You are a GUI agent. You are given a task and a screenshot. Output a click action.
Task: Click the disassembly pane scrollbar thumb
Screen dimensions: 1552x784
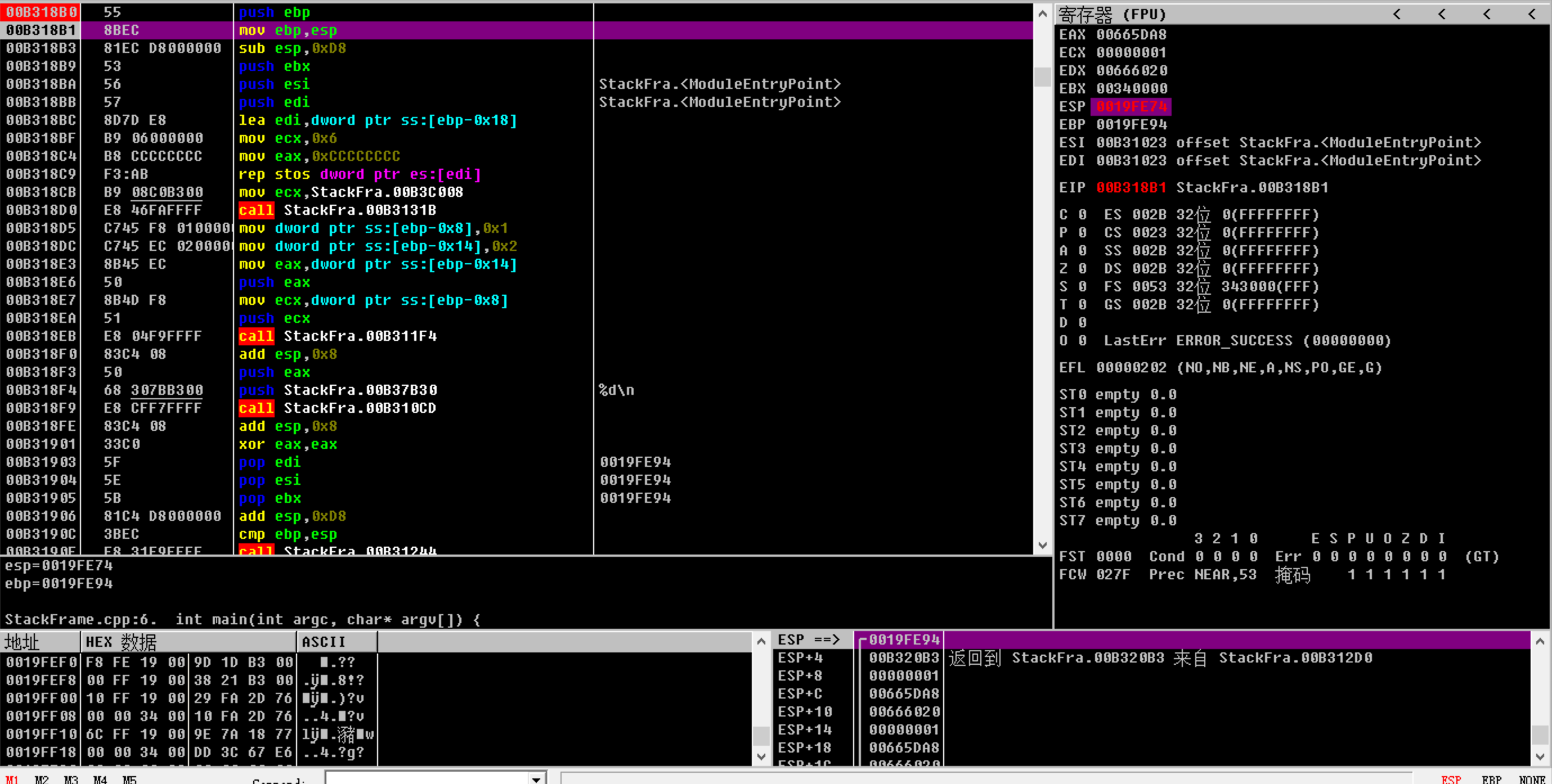pyautogui.click(x=1043, y=77)
